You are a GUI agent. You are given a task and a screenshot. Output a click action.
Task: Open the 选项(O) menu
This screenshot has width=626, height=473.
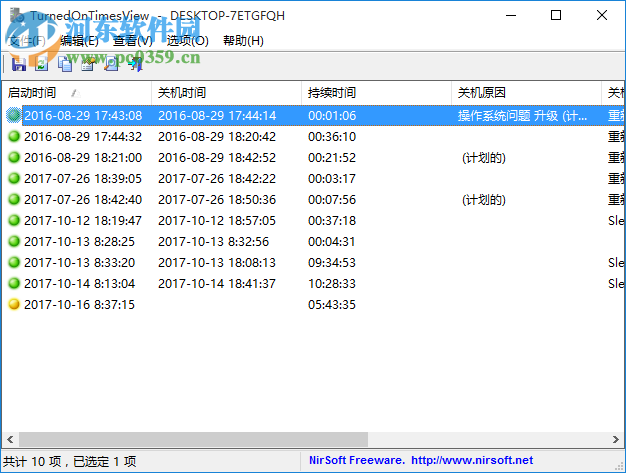[188, 40]
